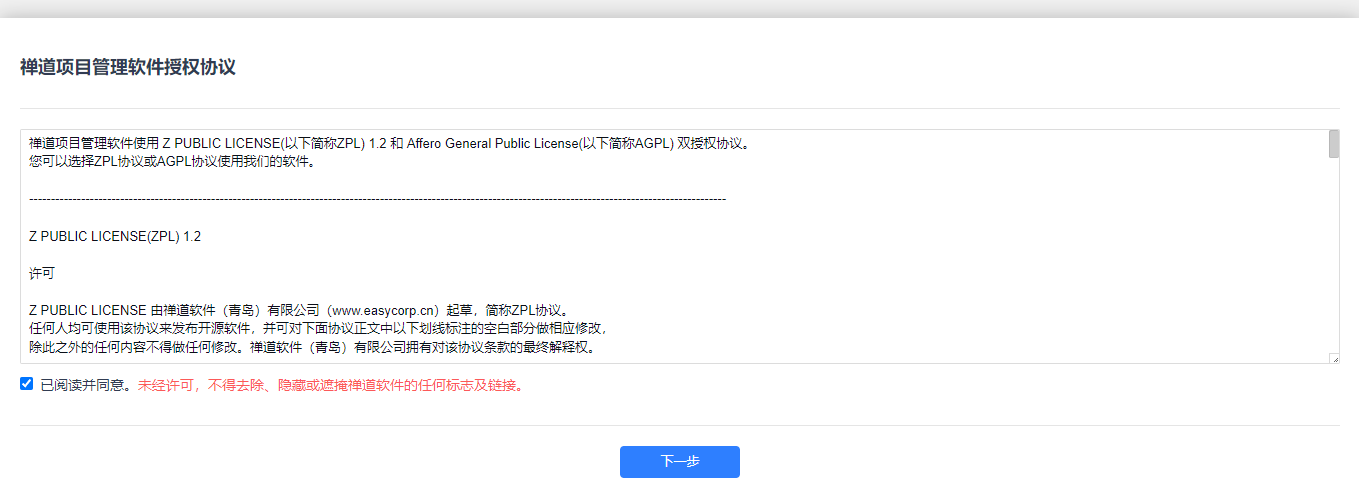Click the line 'Z PUBLIC LICENSE(ZPL) 1.2'
1359x498 pixels.
point(115,236)
